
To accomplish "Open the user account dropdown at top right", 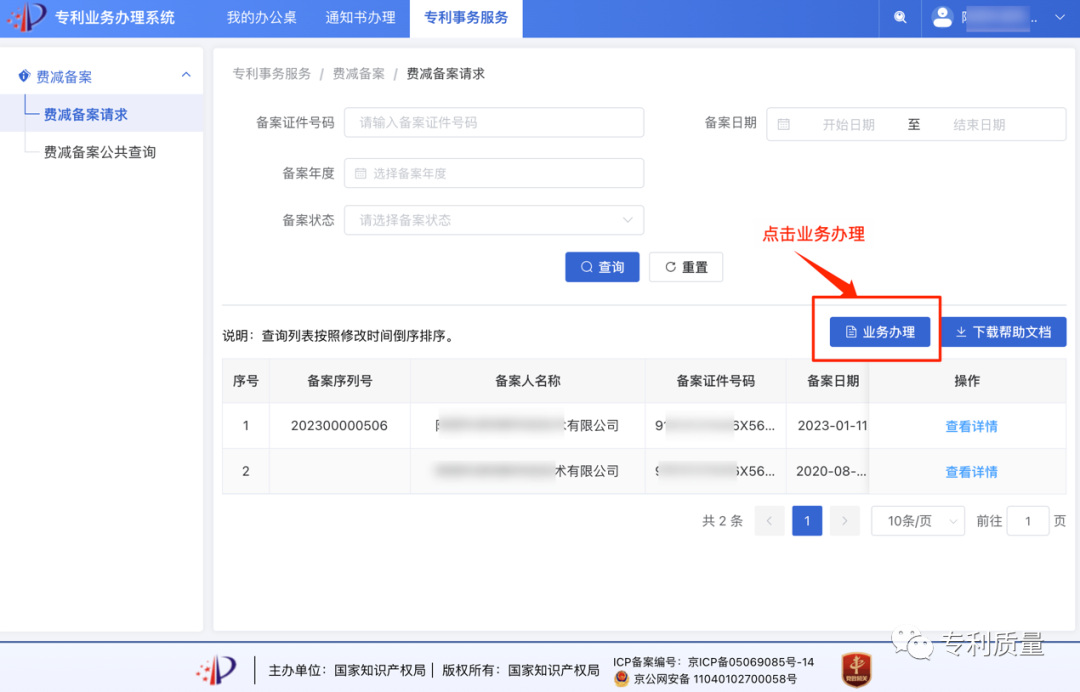I will point(1059,18).
